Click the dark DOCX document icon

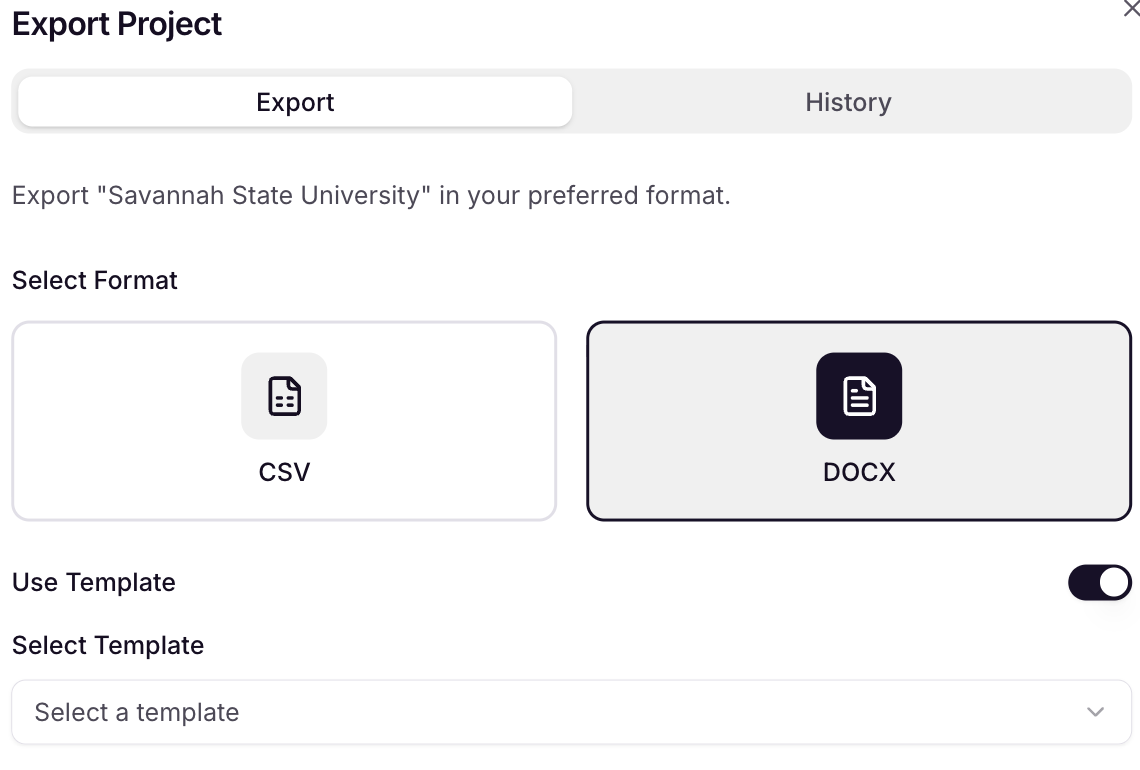[859, 396]
